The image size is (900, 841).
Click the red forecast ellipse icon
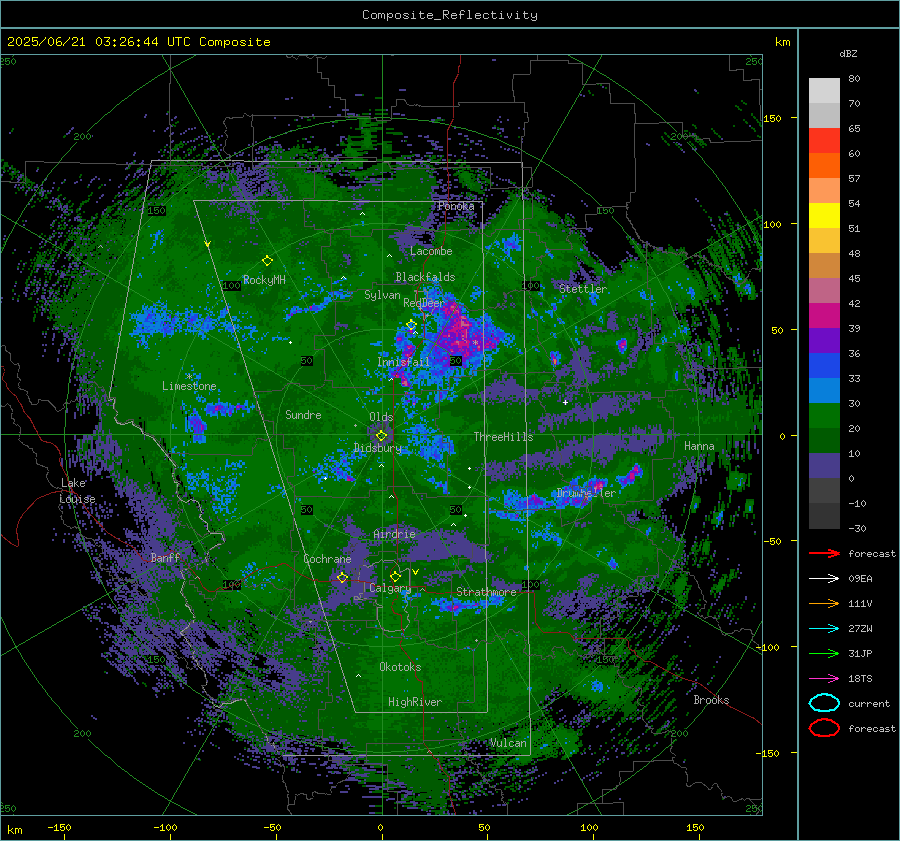pyautogui.click(x=824, y=728)
